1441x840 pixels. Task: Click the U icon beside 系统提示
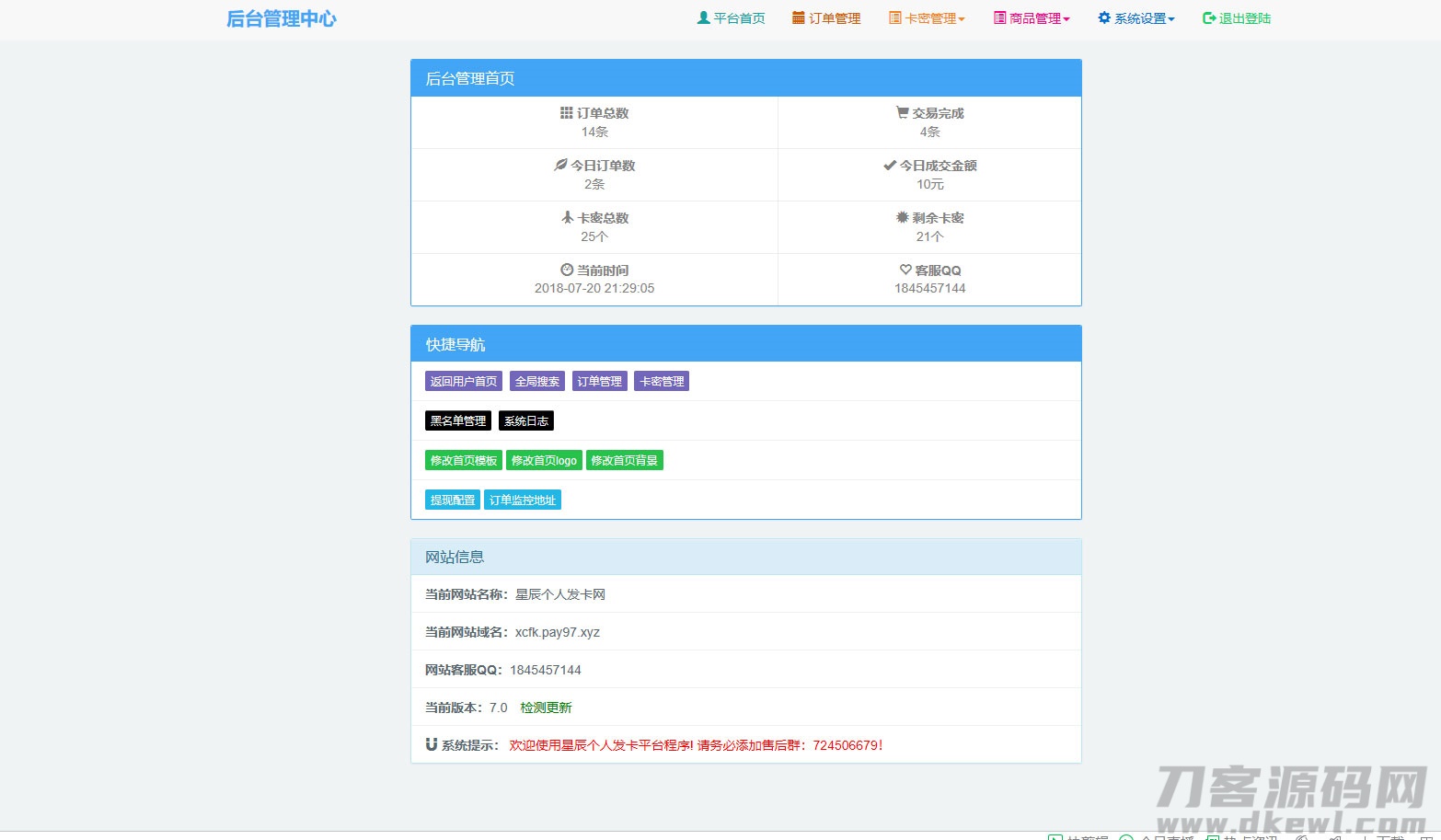pyautogui.click(x=431, y=745)
